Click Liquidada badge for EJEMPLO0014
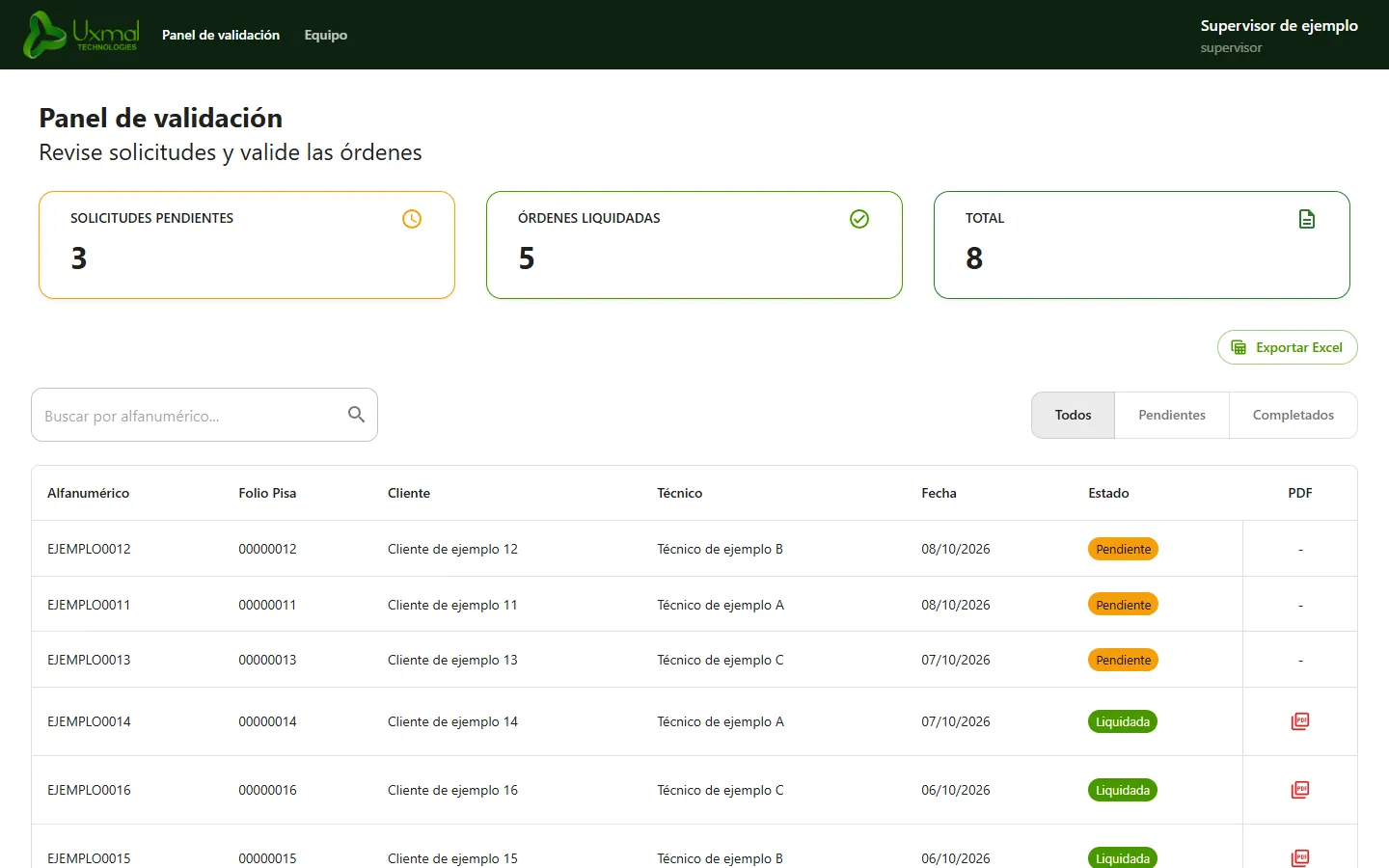This screenshot has width=1389, height=868. 1123,721
